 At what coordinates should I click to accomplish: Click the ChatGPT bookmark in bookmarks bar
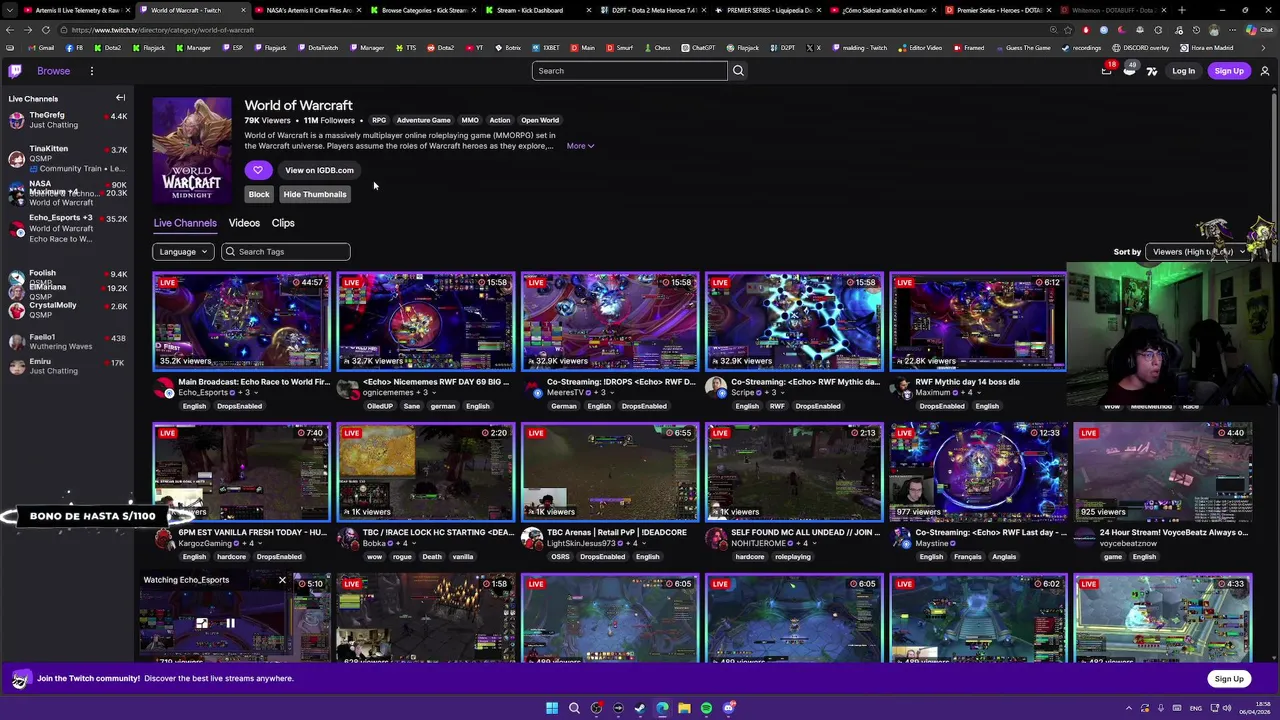(699, 48)
